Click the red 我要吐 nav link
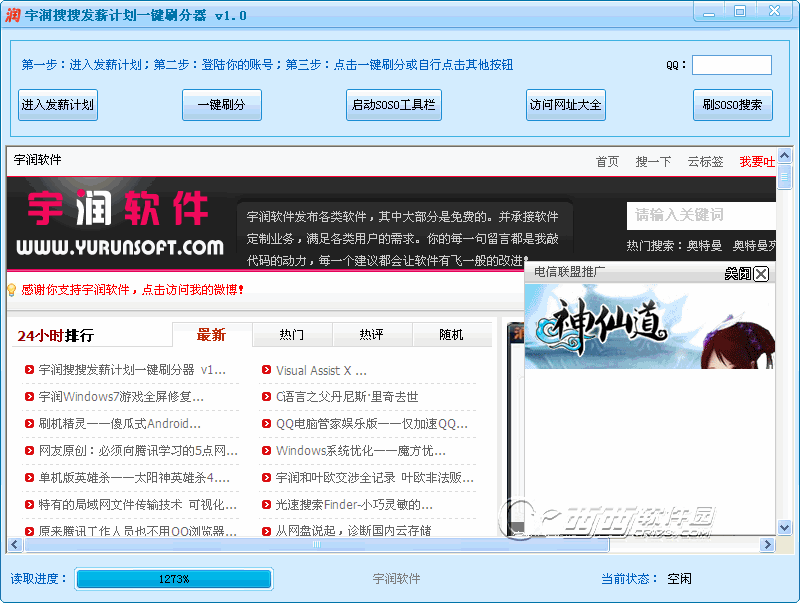This screenshot has height=603, width=800. point(757,162)
